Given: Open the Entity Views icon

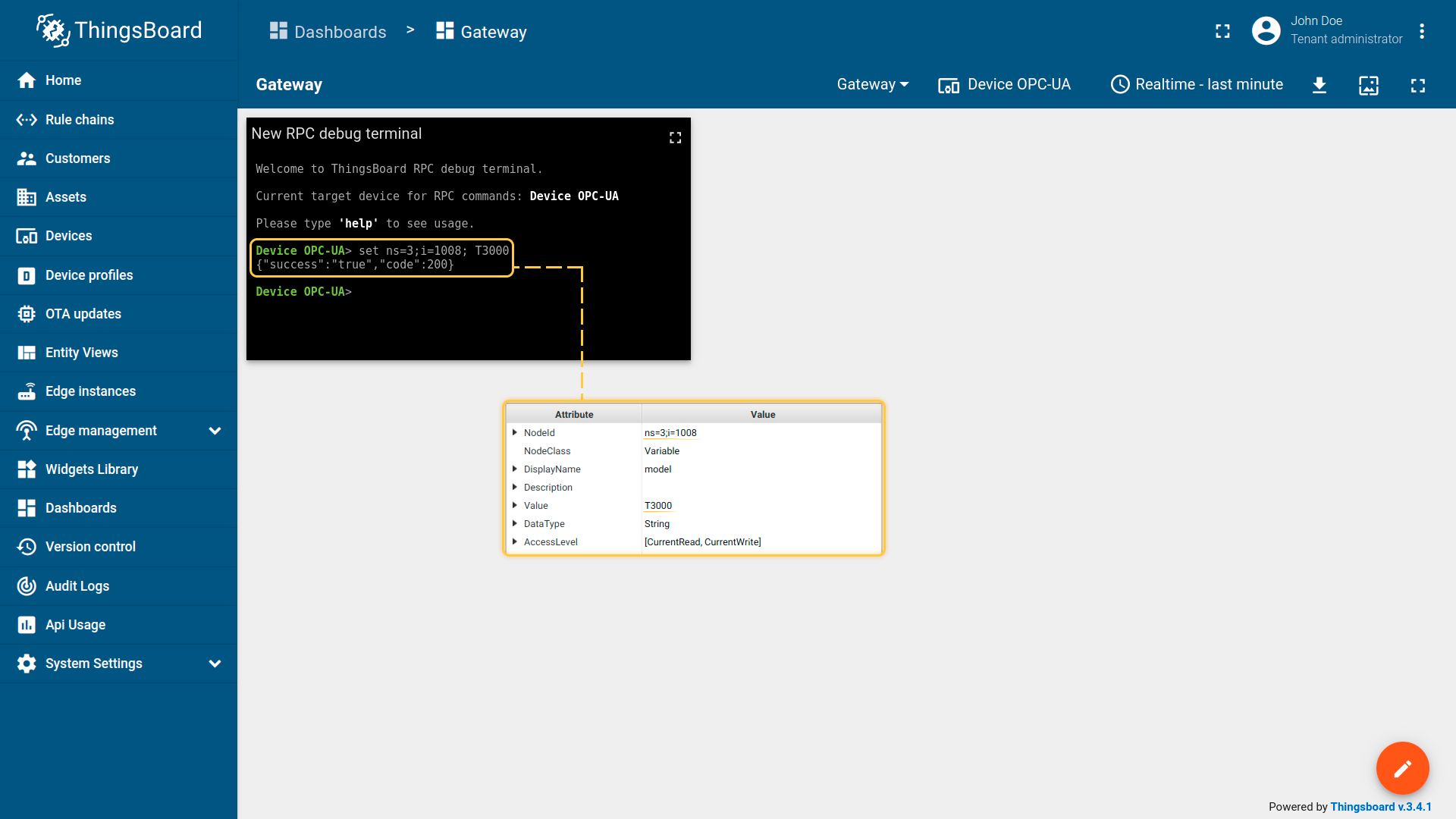Looking at the screenshot, I should click(27, 353).
